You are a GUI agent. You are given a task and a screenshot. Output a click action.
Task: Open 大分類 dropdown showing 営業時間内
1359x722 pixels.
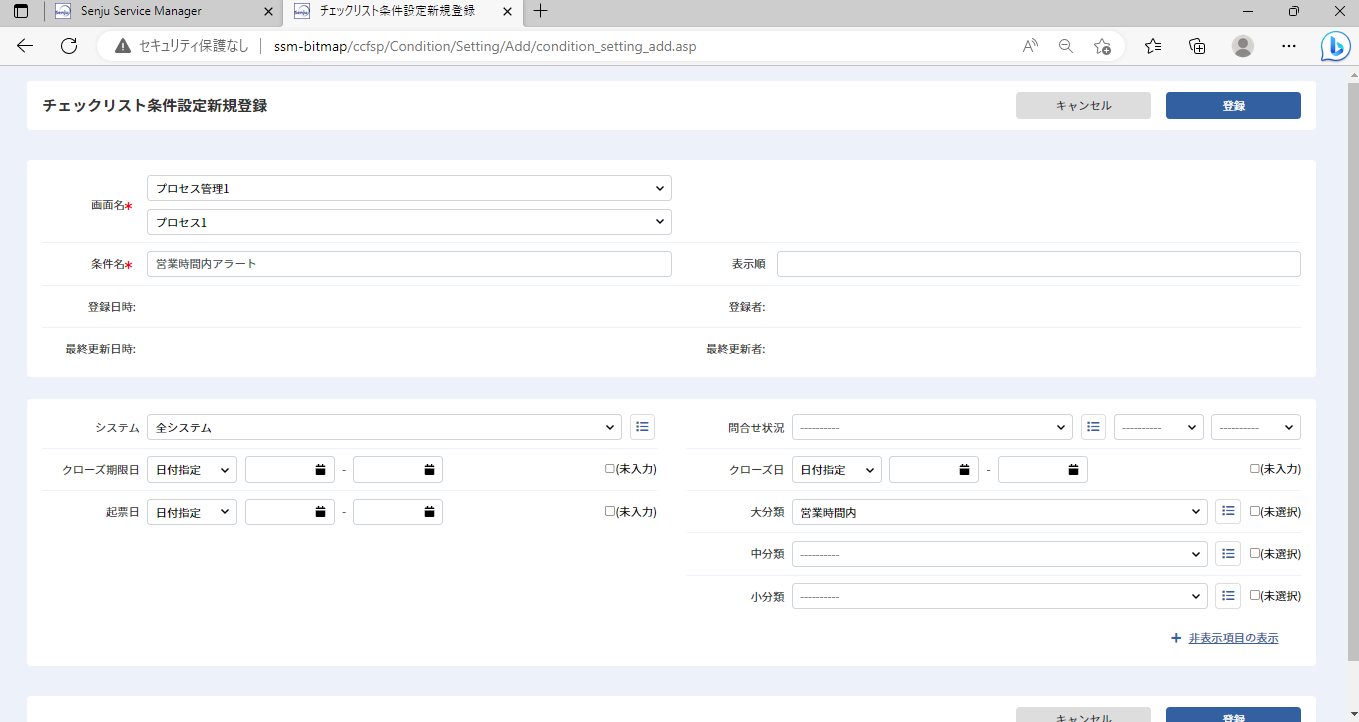click(1000, 512)
